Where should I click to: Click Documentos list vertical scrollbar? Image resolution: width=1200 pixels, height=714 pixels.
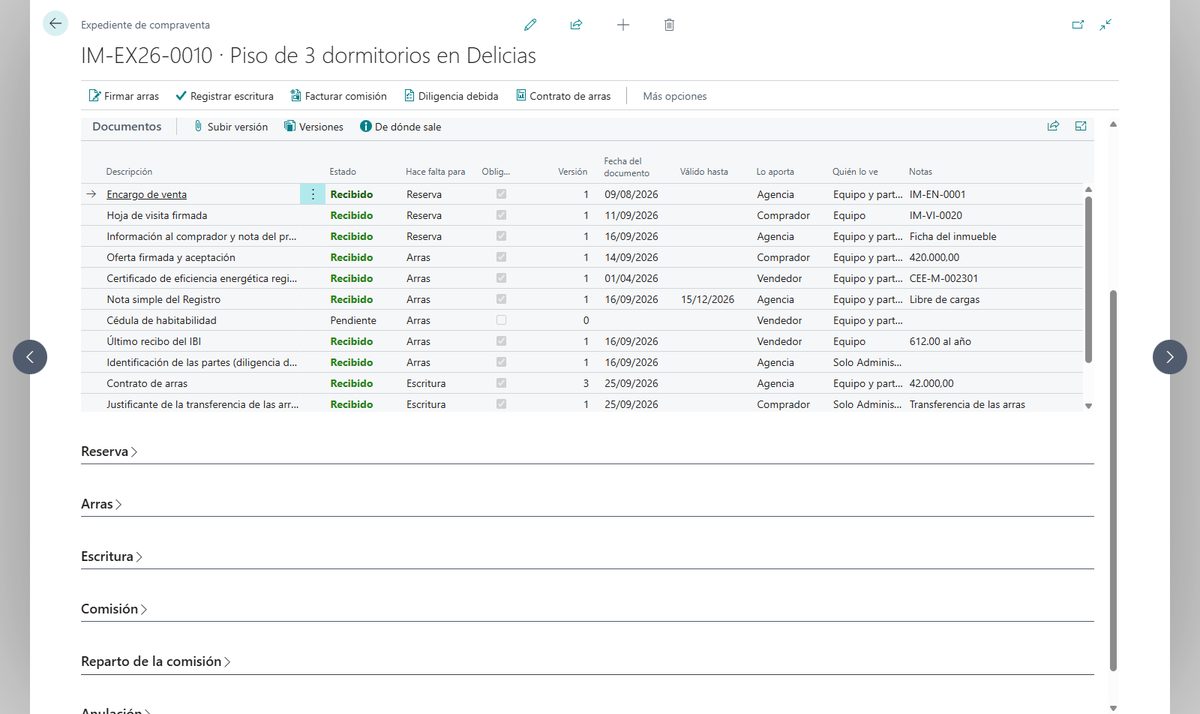[1089, 279]
